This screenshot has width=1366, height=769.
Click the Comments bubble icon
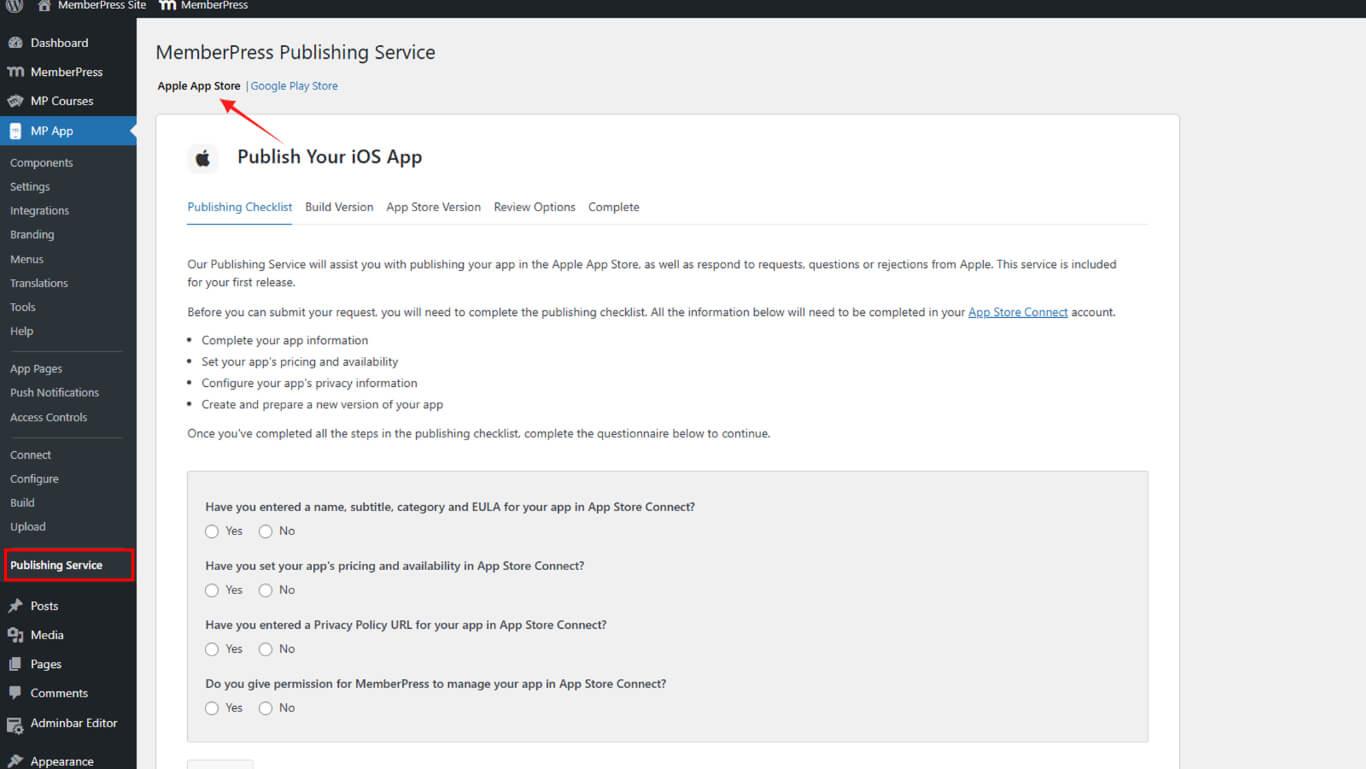coord(15,693)
